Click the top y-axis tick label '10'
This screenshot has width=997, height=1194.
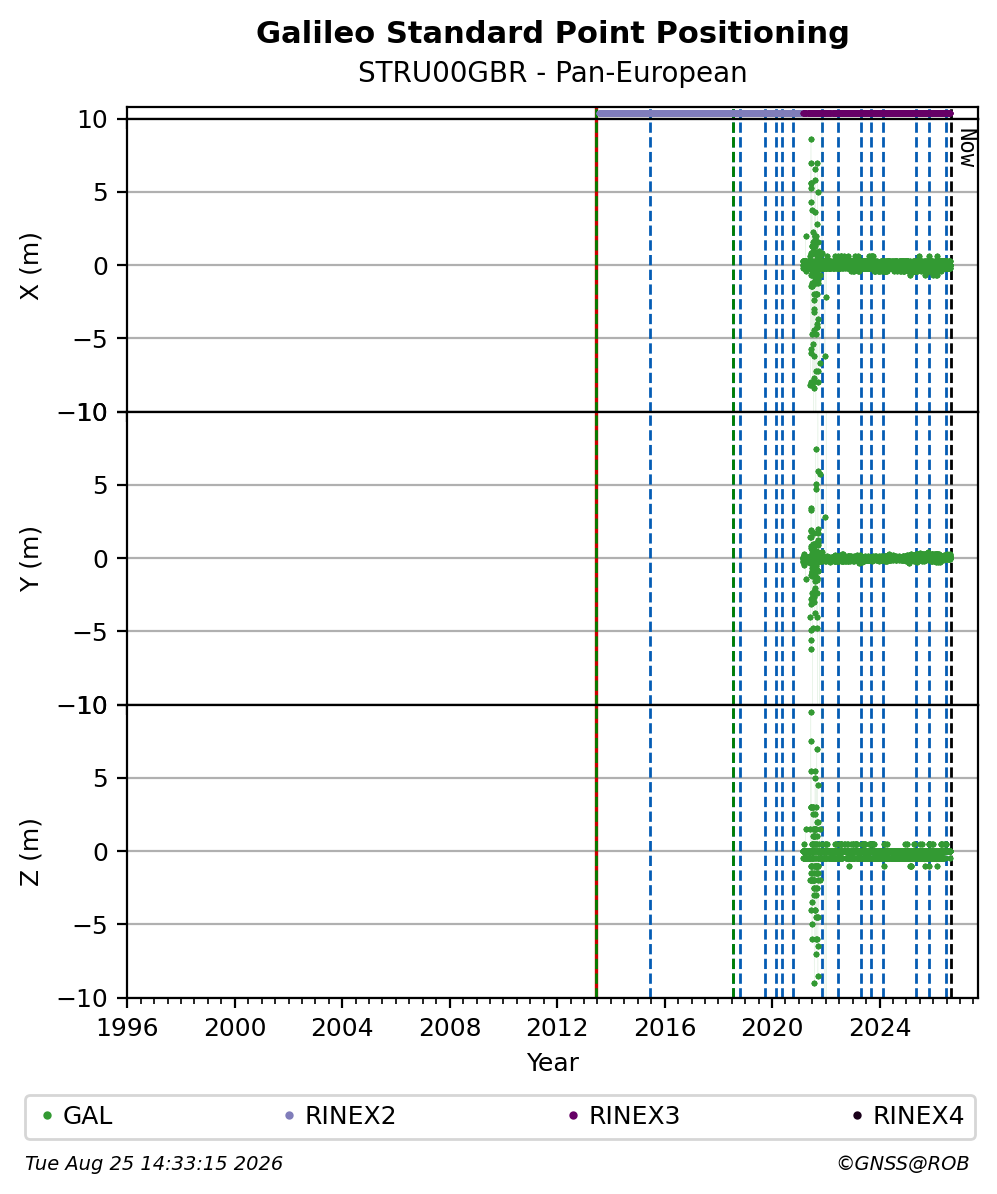(92, 120)
